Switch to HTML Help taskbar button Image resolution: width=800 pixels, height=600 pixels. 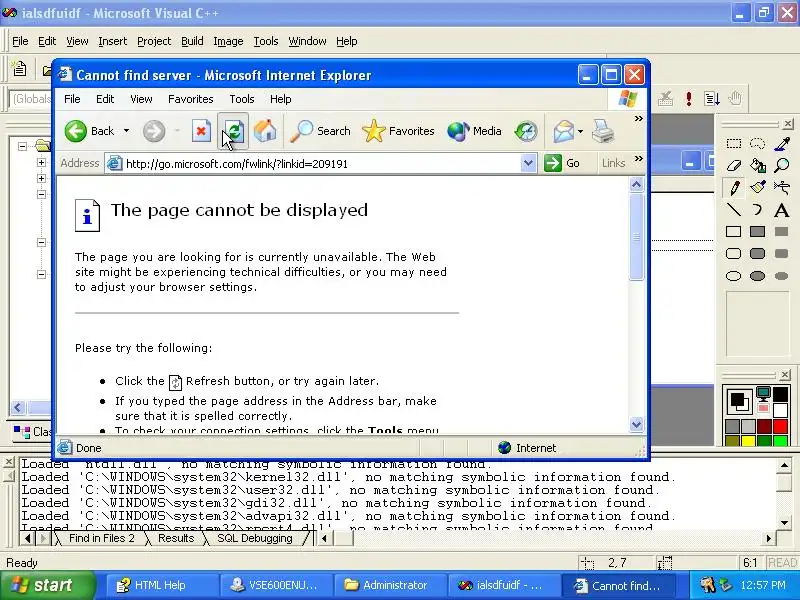click(x=162, y=585)
